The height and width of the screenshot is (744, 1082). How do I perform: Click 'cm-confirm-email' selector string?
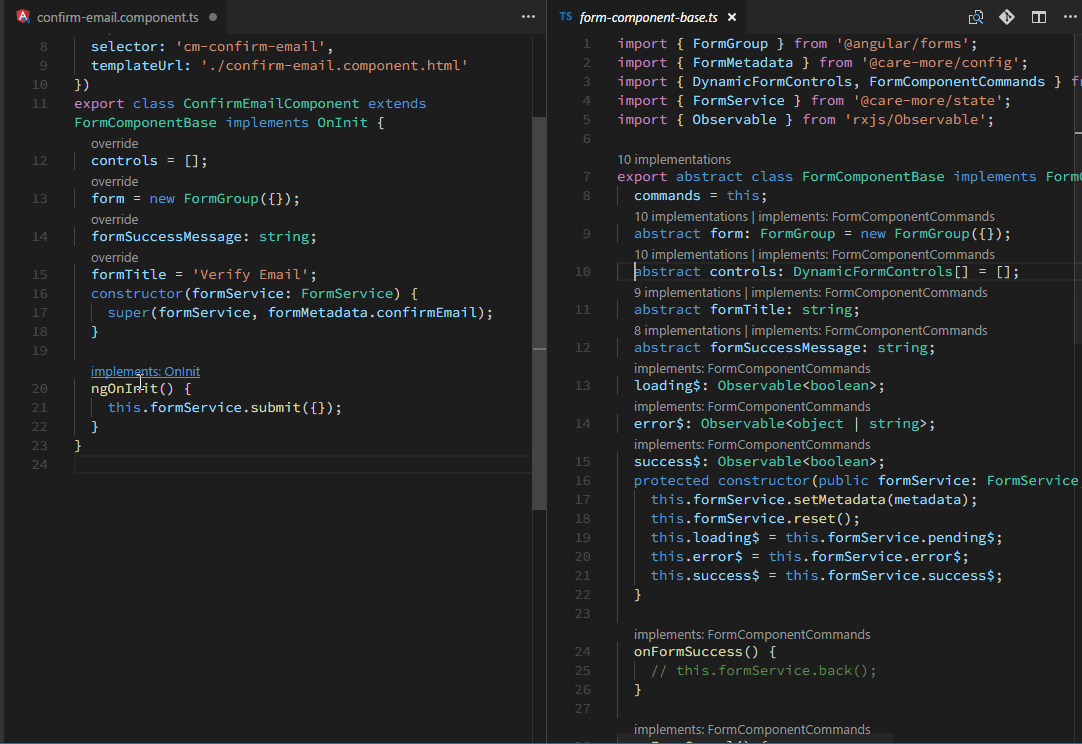pyautogui.click(x=250, y=46)
